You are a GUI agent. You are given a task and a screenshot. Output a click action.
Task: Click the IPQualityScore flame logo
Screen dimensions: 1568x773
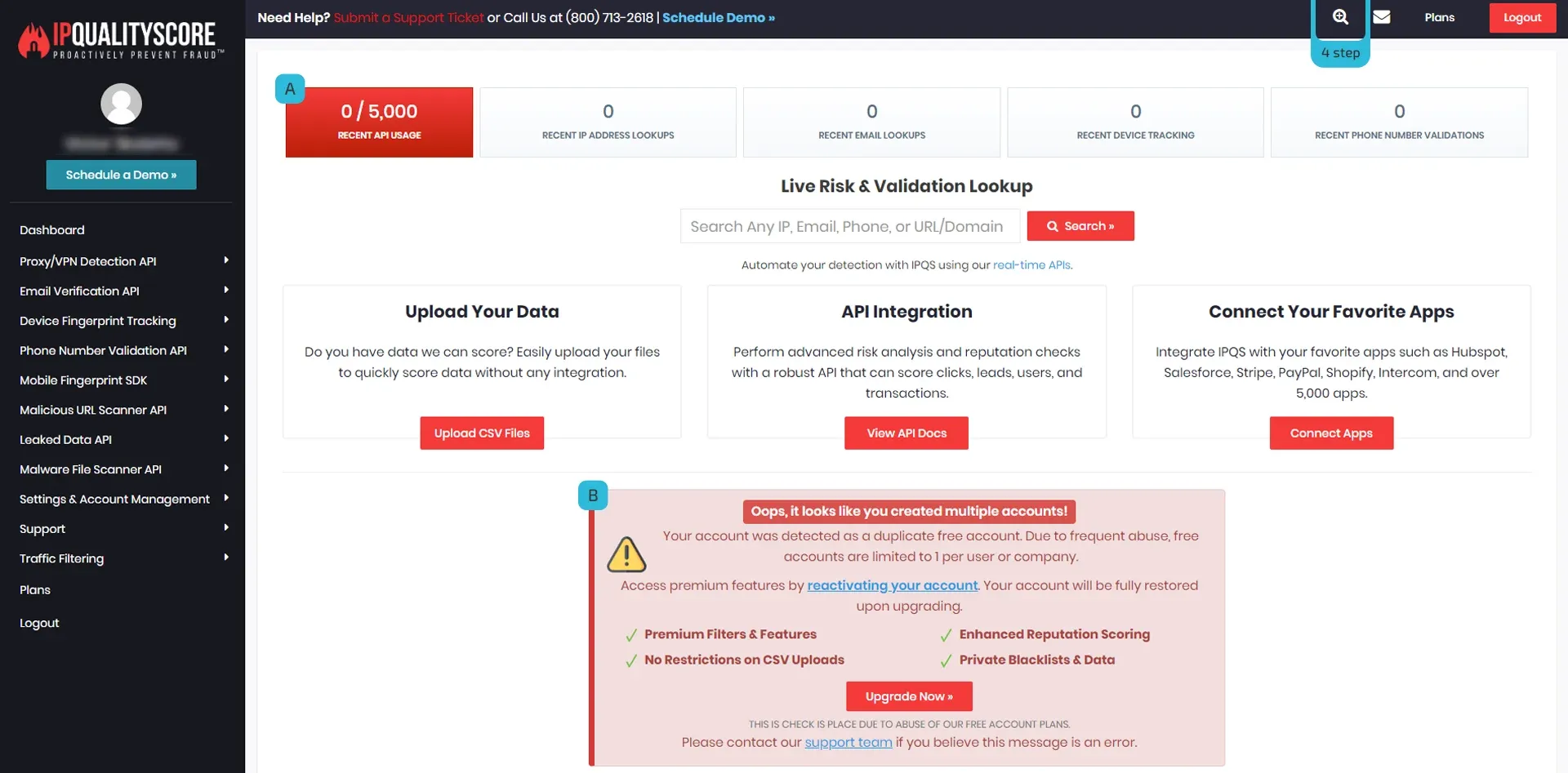[33, 40]
